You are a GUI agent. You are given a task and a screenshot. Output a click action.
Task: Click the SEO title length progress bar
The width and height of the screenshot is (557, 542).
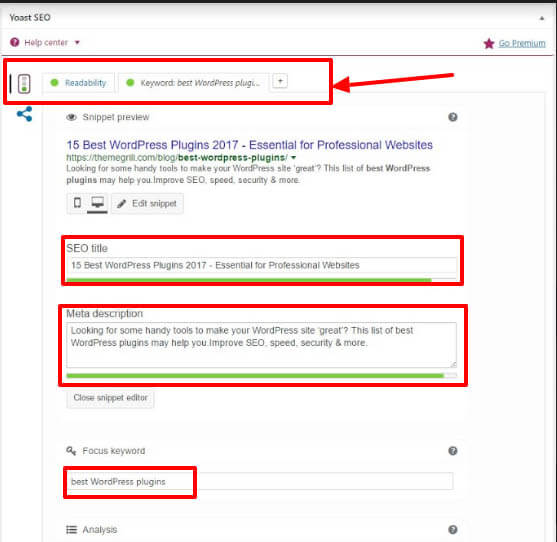(x=261, y=280)
